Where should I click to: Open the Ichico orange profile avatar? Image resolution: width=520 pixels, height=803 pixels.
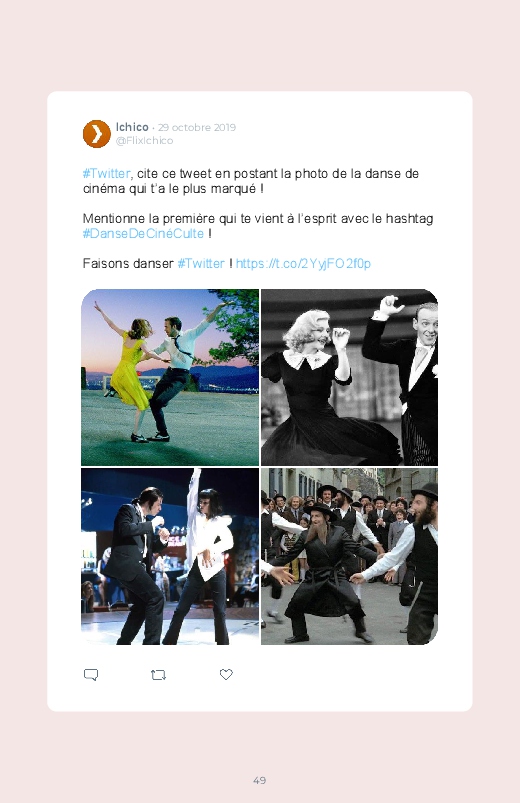97,134
